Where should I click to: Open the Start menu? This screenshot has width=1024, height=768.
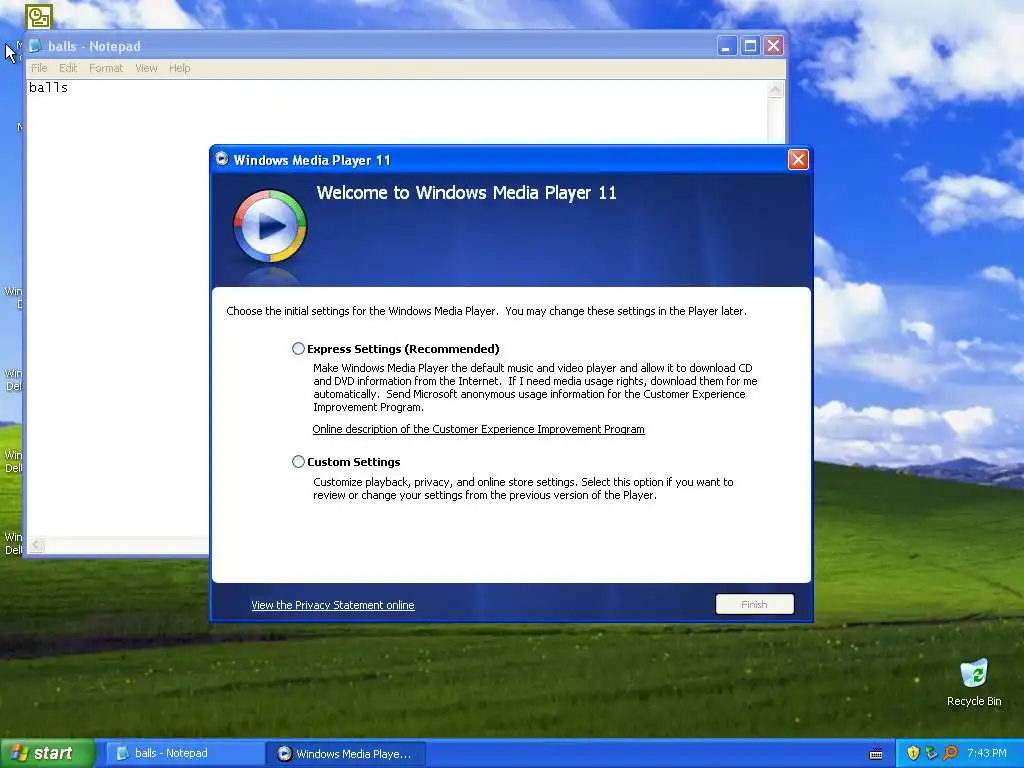click(47, 753)
